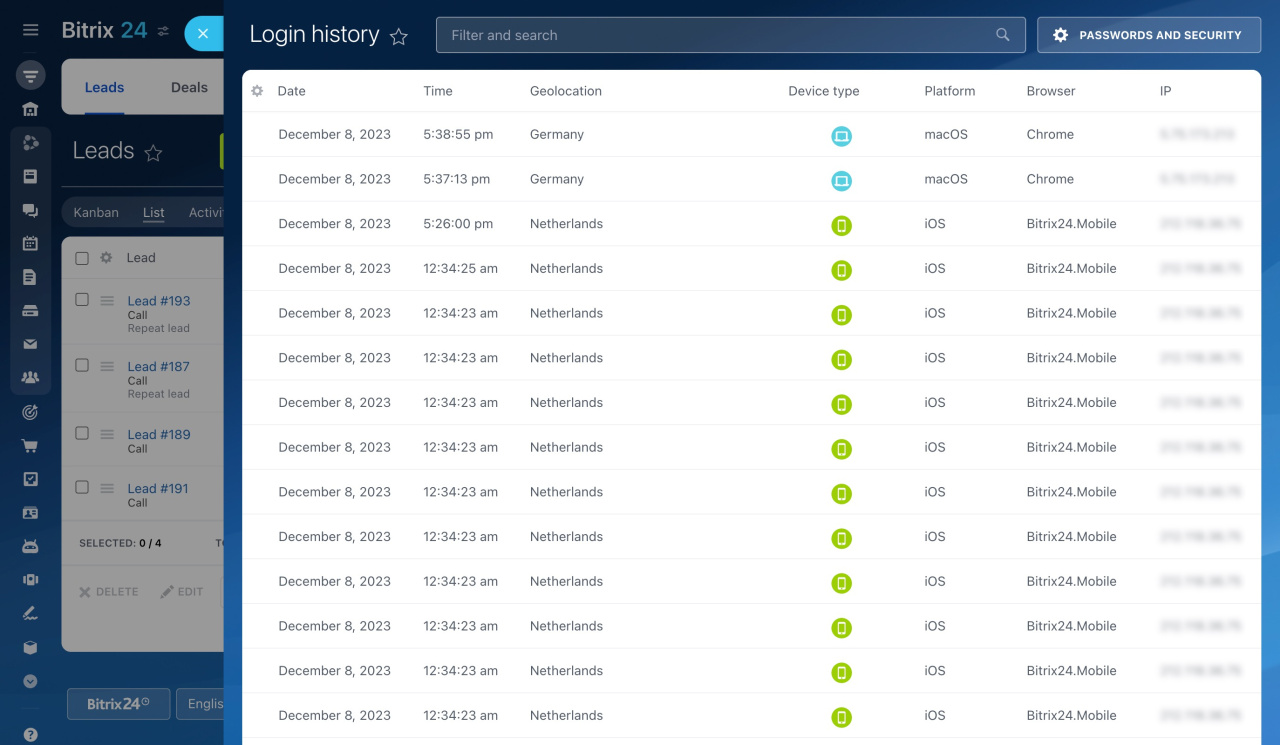Click the mail envelope sidebar icon
This screenshot has width=1280, height=745.
coord(30,344)
